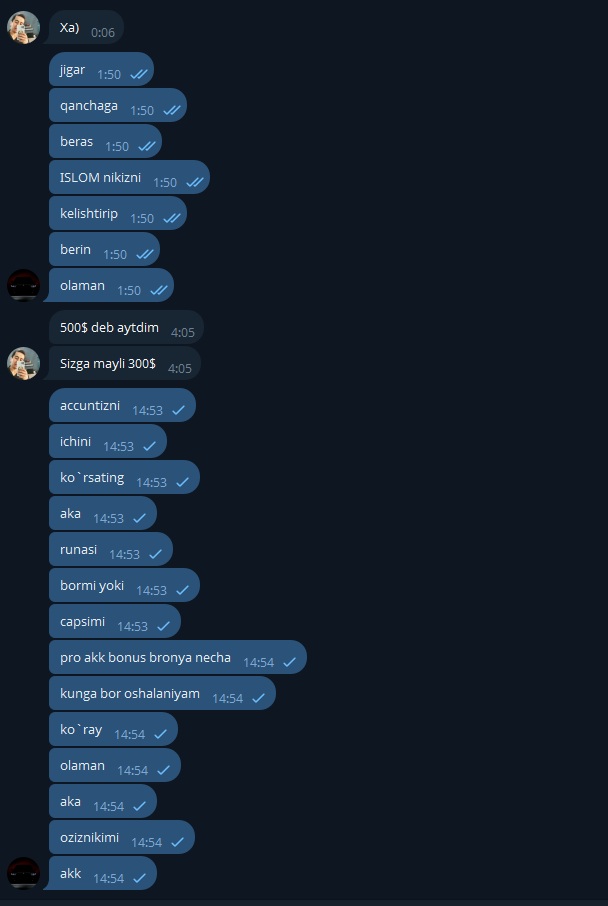
Task: Open profile via avatar next to 'Xa)' message
Action: (x=23, y=27)
